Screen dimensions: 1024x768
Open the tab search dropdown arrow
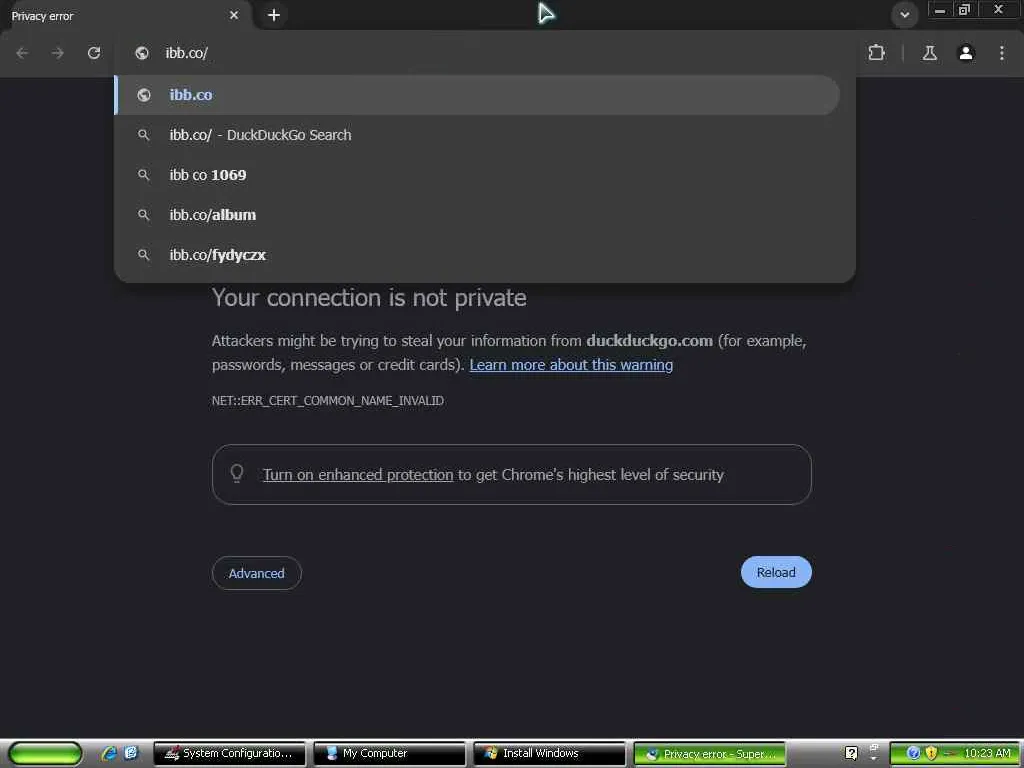click(904, 14)
